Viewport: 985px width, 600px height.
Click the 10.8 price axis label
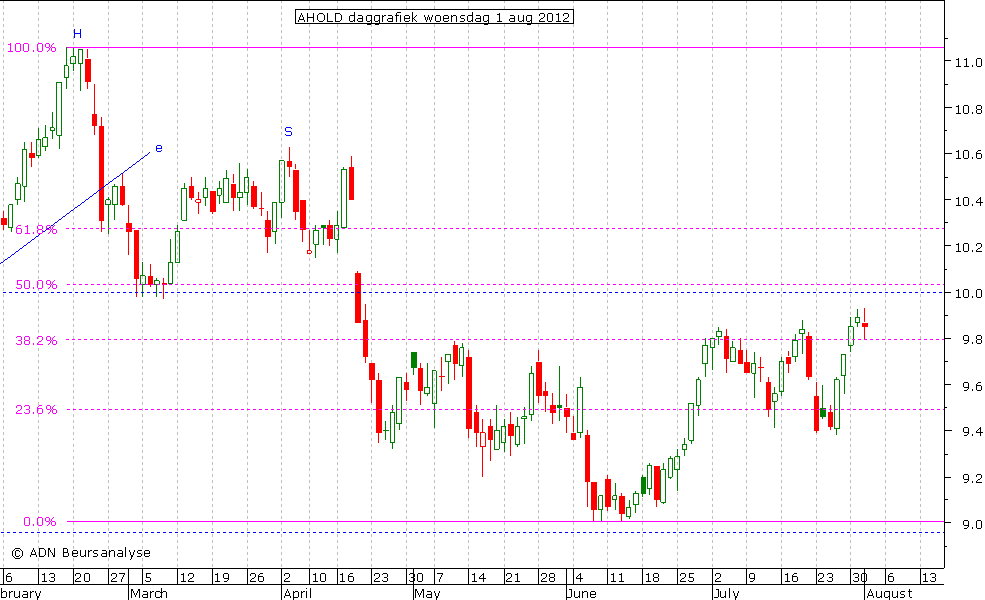point(968,109)
